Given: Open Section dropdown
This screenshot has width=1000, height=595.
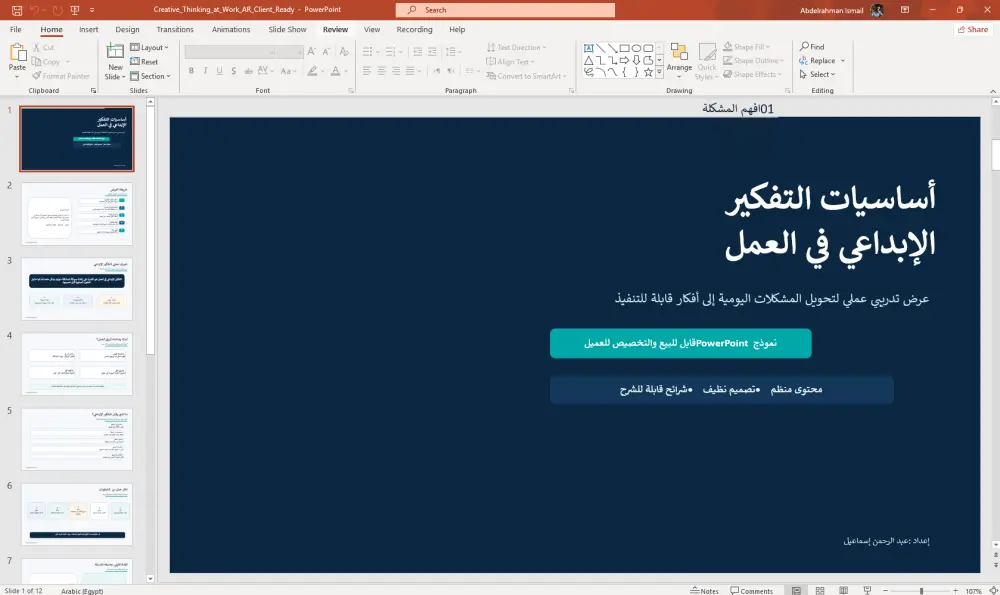Looking at the screenshot, I should click(x=151, y=76).
